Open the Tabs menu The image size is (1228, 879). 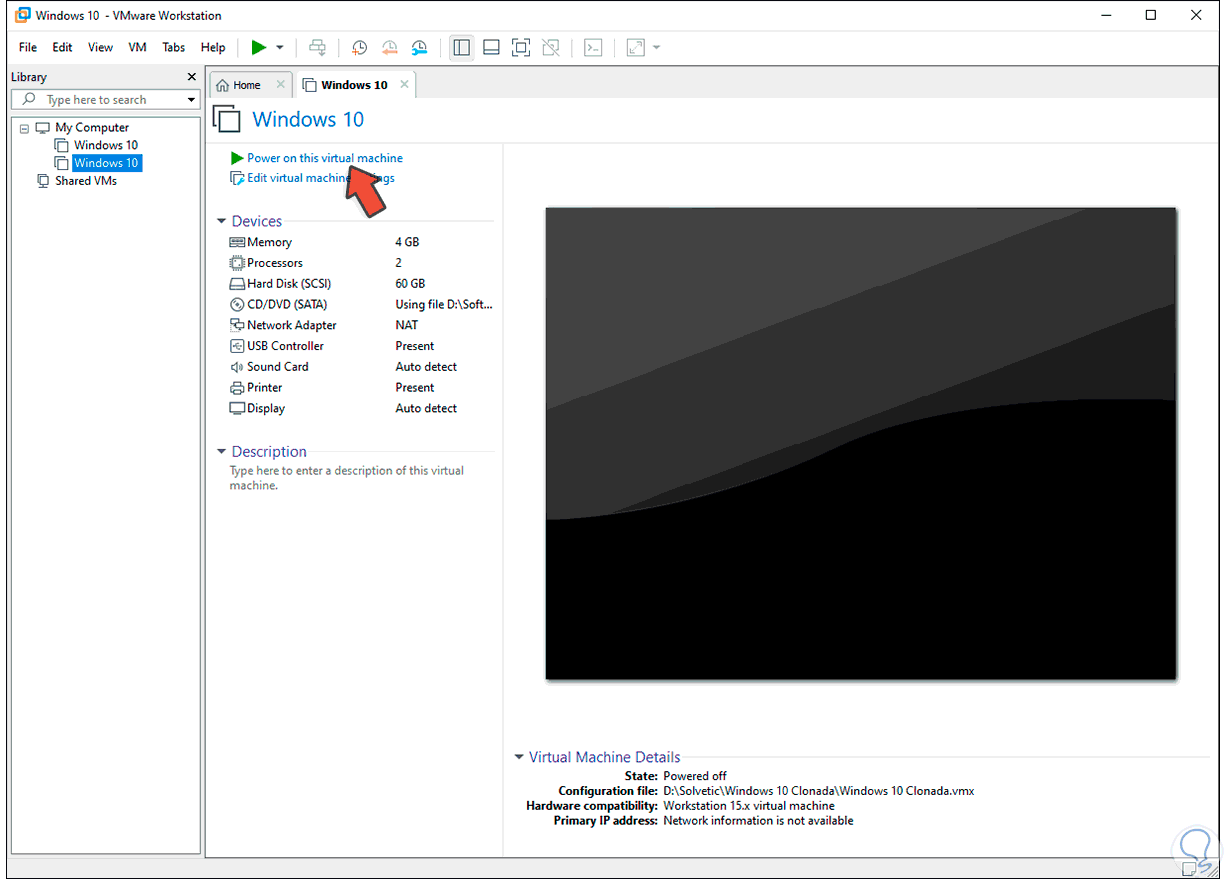(x=174, y=47)
